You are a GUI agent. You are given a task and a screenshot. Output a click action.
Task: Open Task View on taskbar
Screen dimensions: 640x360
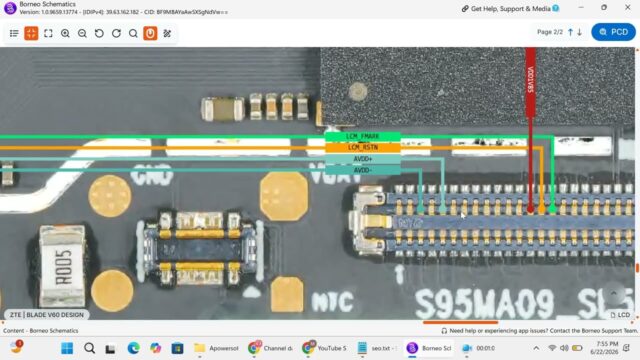point(110,349)
